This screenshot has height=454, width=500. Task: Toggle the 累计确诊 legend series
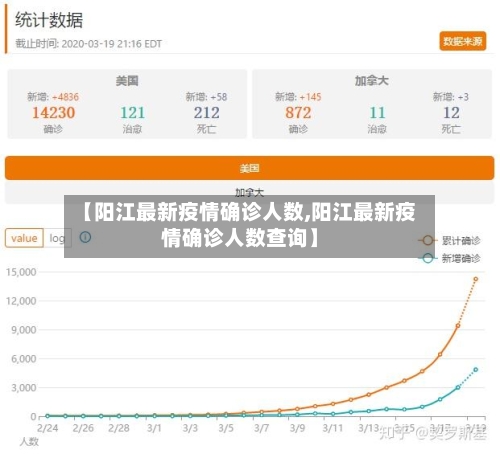click(450, 240)
